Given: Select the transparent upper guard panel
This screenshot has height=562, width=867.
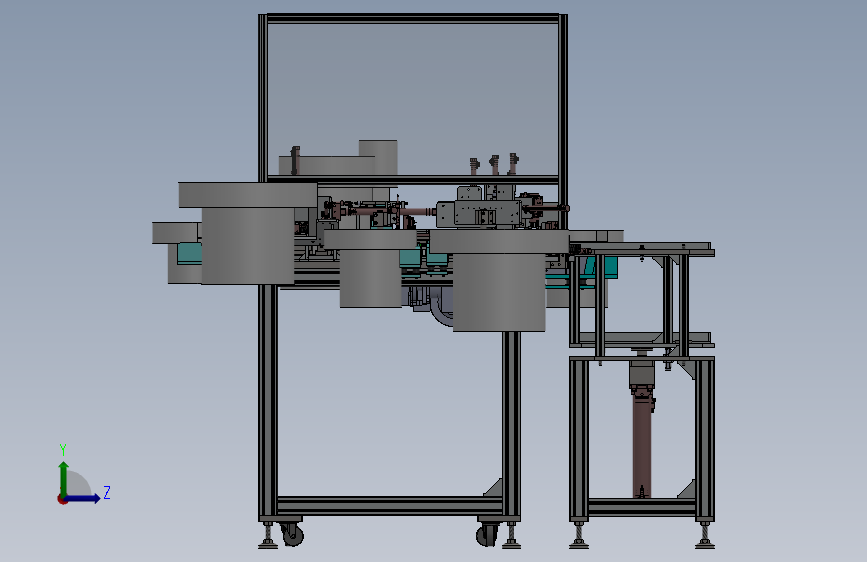Looking at the screenshot, I should pos(412,100).
